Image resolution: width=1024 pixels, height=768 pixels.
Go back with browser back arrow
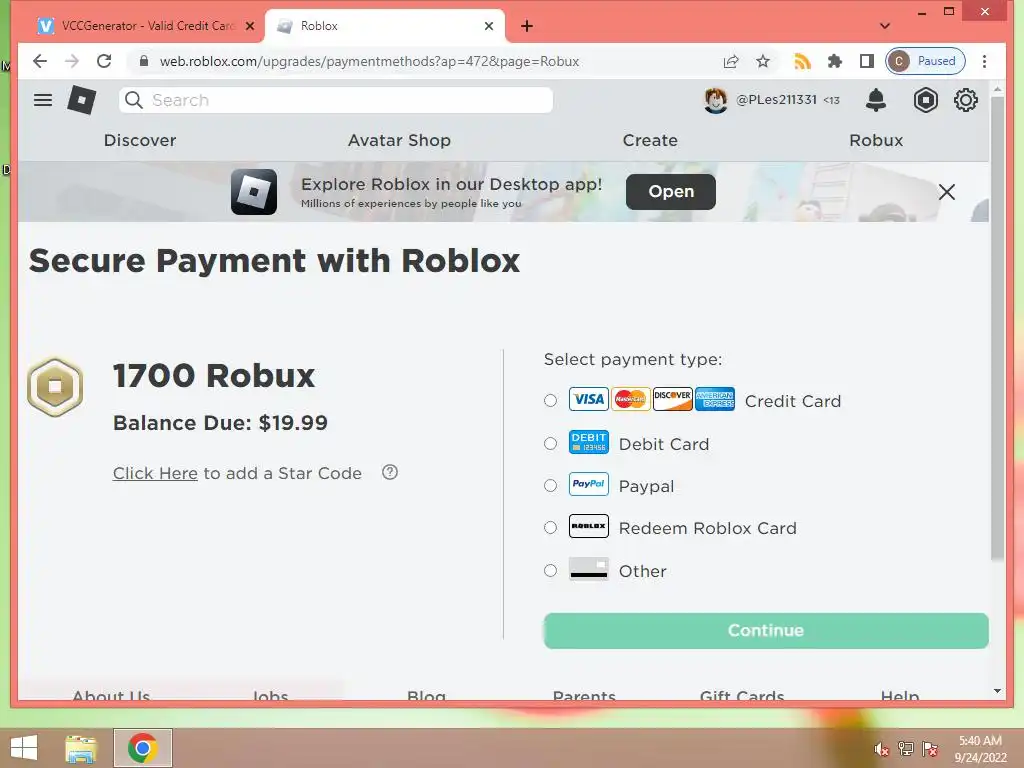pos(40,61)
